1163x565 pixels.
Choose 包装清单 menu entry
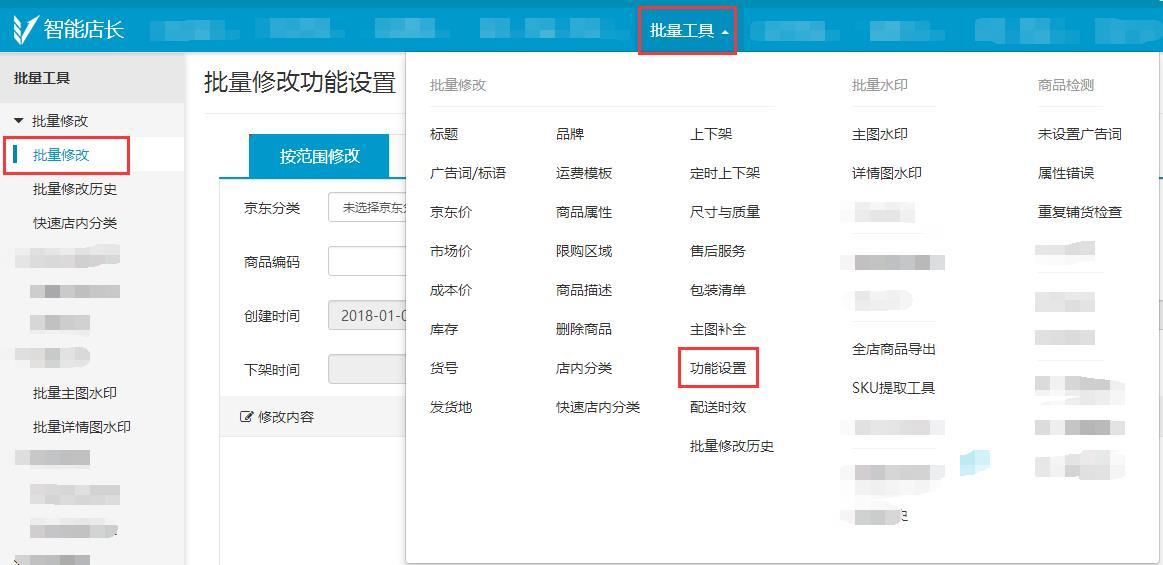coord(718,290)
